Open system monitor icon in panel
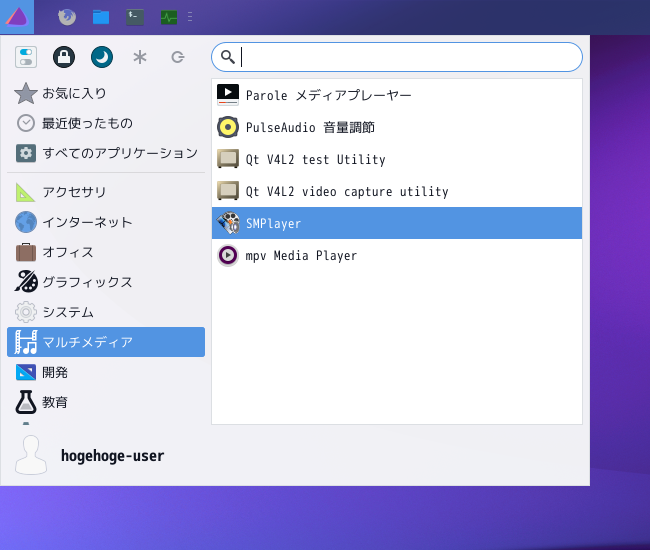650x550 pixels. (169, 17)
